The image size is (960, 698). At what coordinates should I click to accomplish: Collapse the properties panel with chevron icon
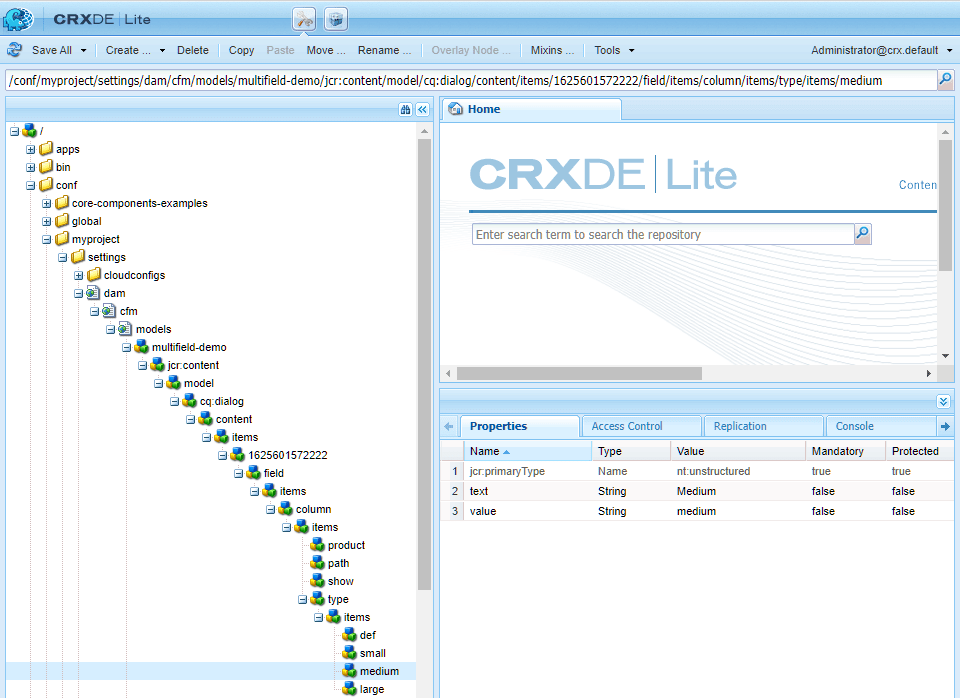(943, 402)
